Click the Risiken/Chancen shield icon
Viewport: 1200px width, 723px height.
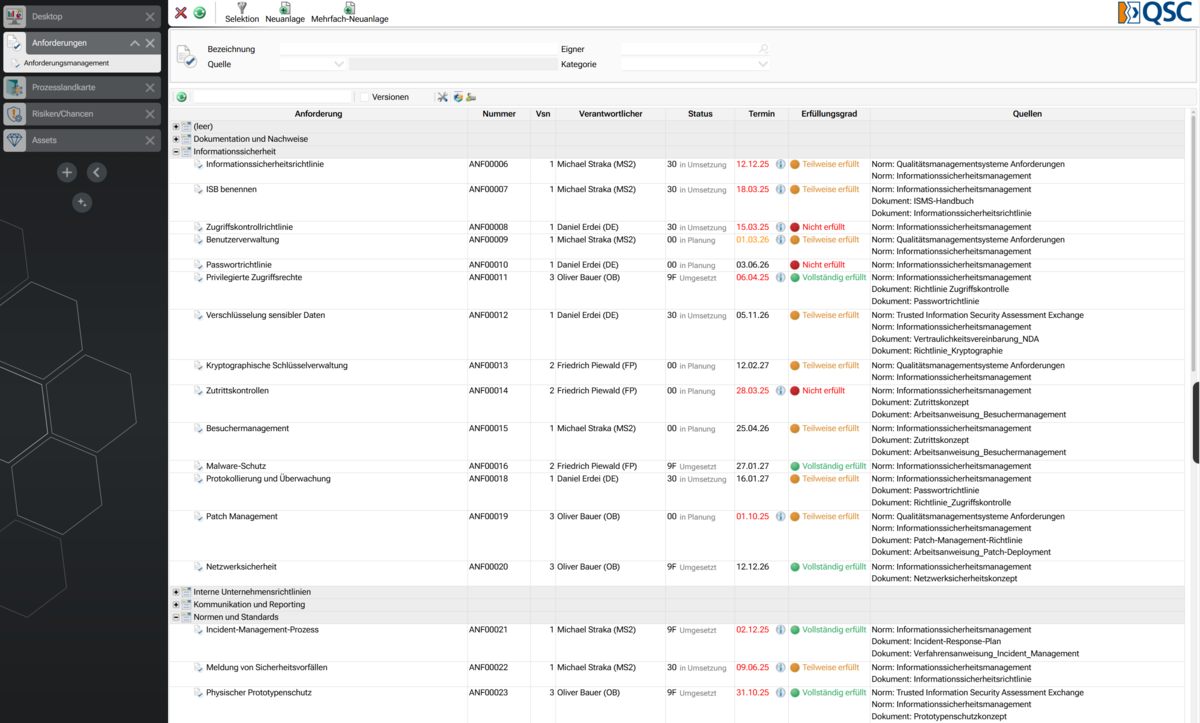(x=15, y=114)
